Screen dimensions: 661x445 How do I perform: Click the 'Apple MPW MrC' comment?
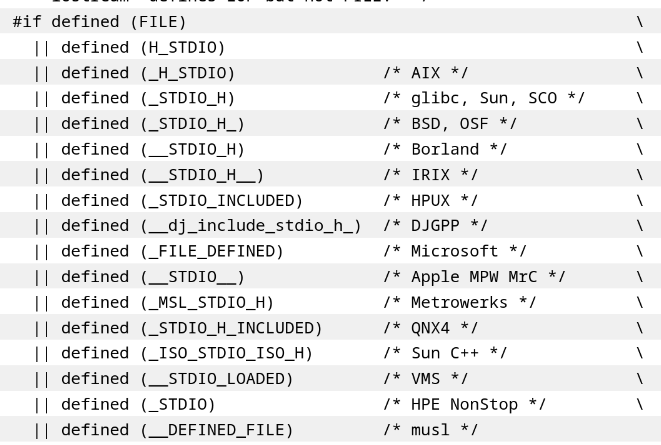click(474, 277)
